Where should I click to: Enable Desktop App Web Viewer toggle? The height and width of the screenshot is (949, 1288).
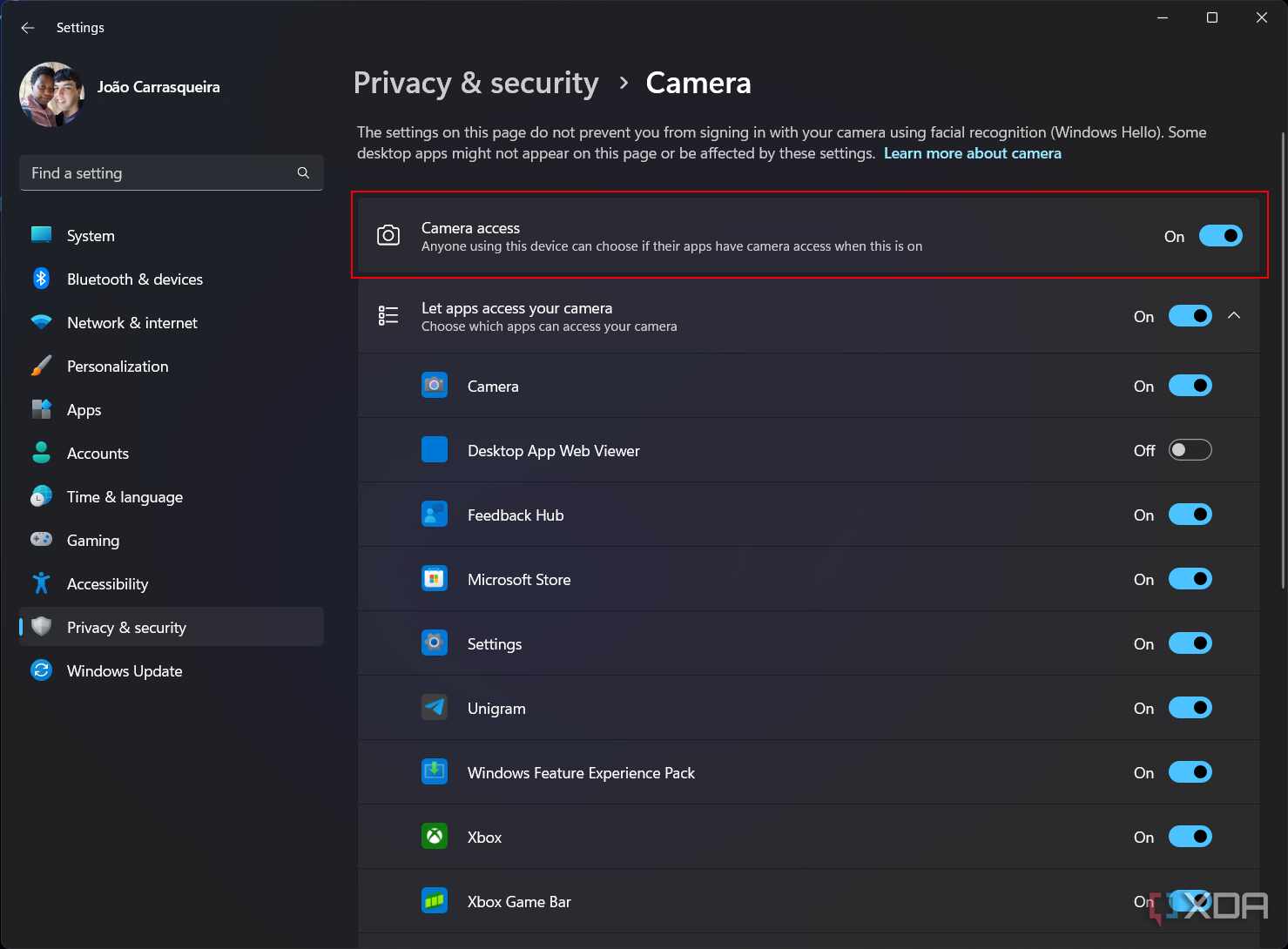click(x=1190, y=450)
